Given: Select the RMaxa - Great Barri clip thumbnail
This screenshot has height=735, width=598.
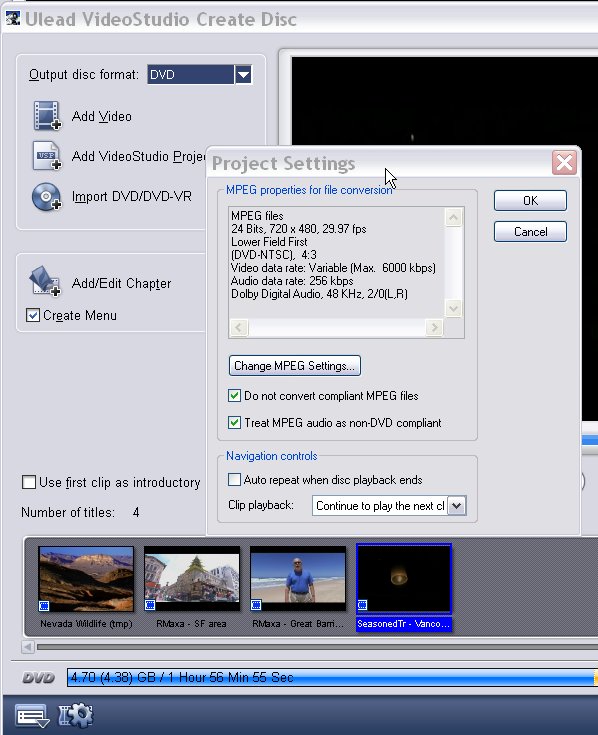Looking at the screenshot, I should 298,579.
